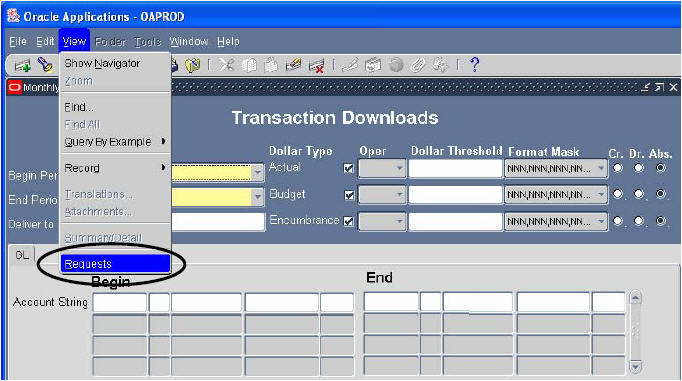Click the Copy toolbar icon

point(249,65)
